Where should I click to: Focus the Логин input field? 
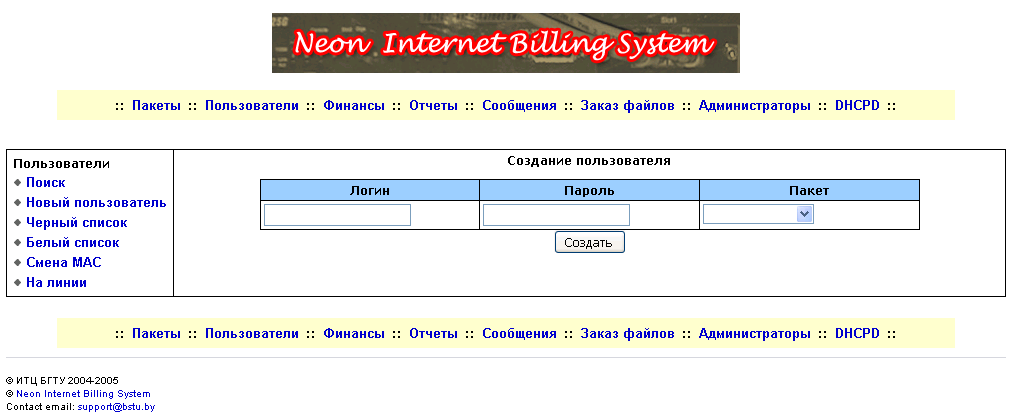[x=338, y=215]
